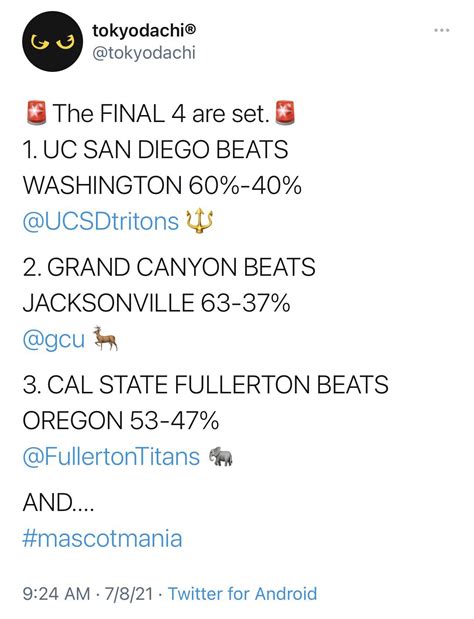The width and height of the screenshot is (474, 619).
Task: Click the siren emoji after 'are set.'
Action: click(x=285, y=113)
